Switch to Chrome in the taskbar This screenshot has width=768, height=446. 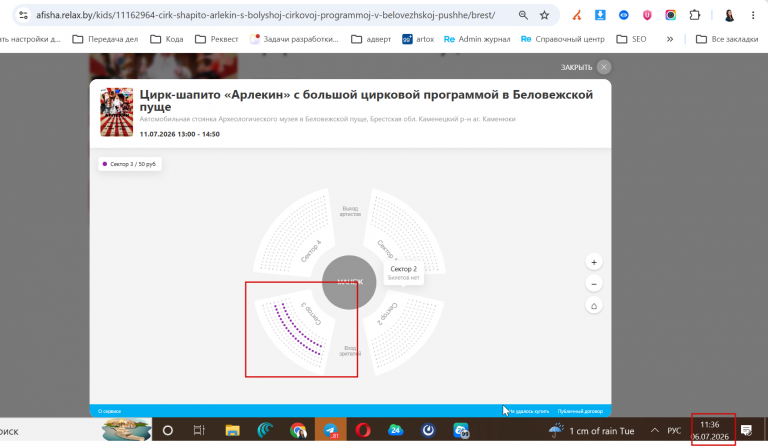298,431
